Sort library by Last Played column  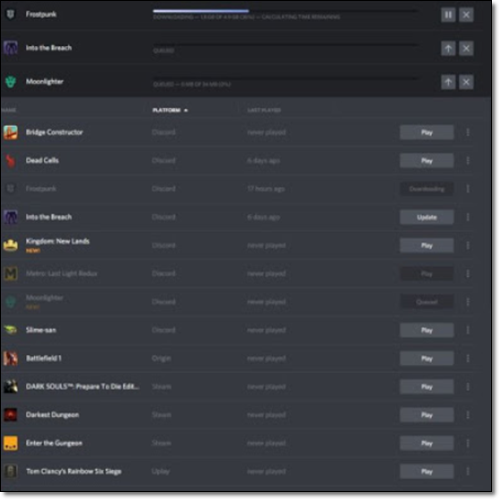pyautogui.click(x=264, y=110)
